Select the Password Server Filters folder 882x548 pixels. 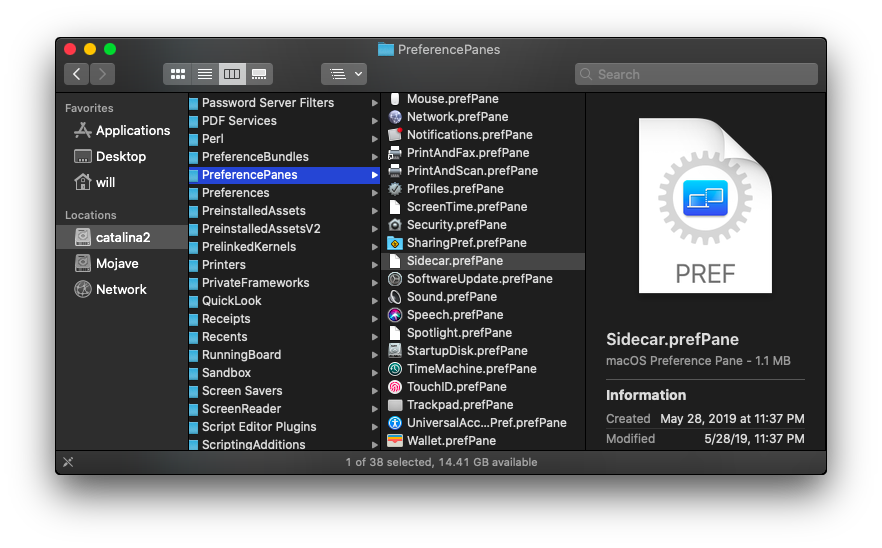pos(284,103)
